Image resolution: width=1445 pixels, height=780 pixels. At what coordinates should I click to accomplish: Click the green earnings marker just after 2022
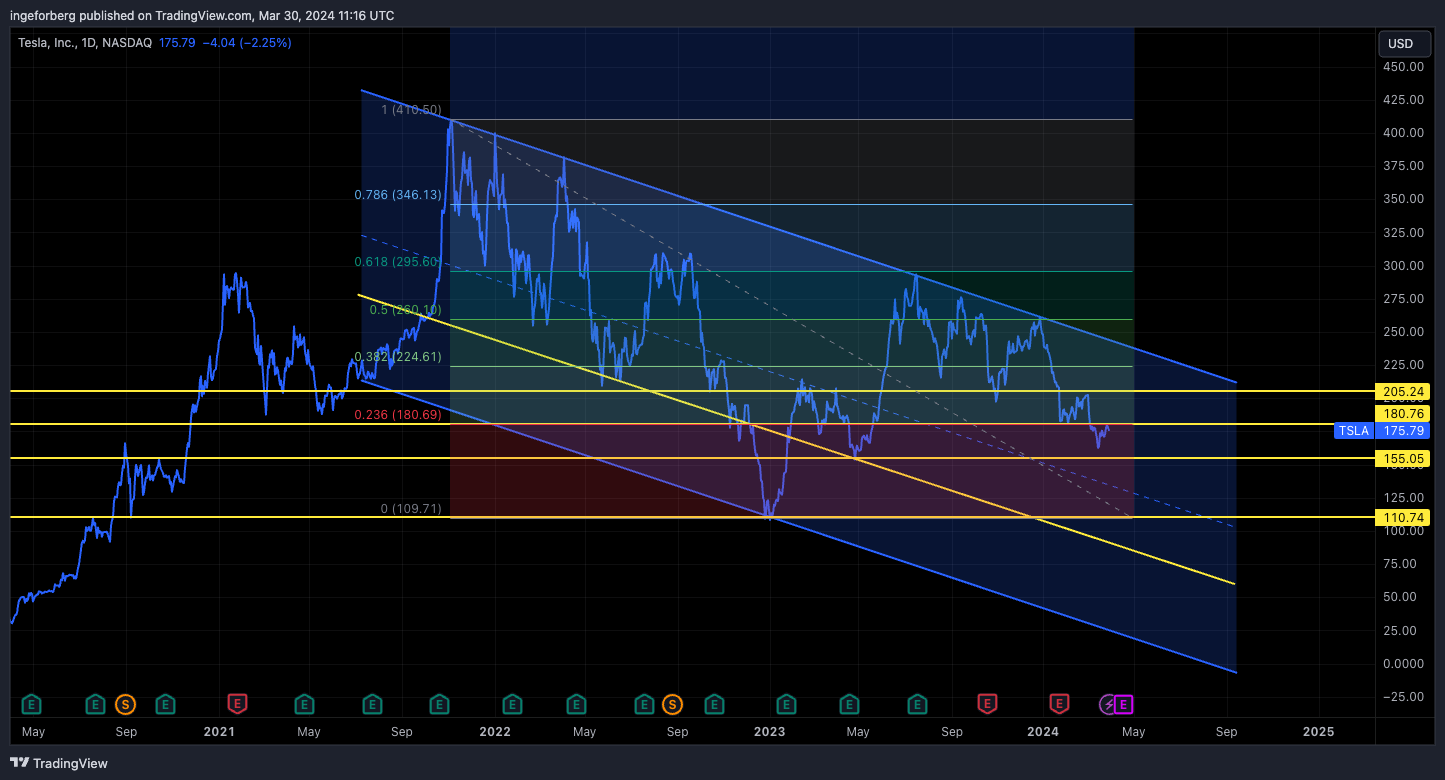point(512,704)
